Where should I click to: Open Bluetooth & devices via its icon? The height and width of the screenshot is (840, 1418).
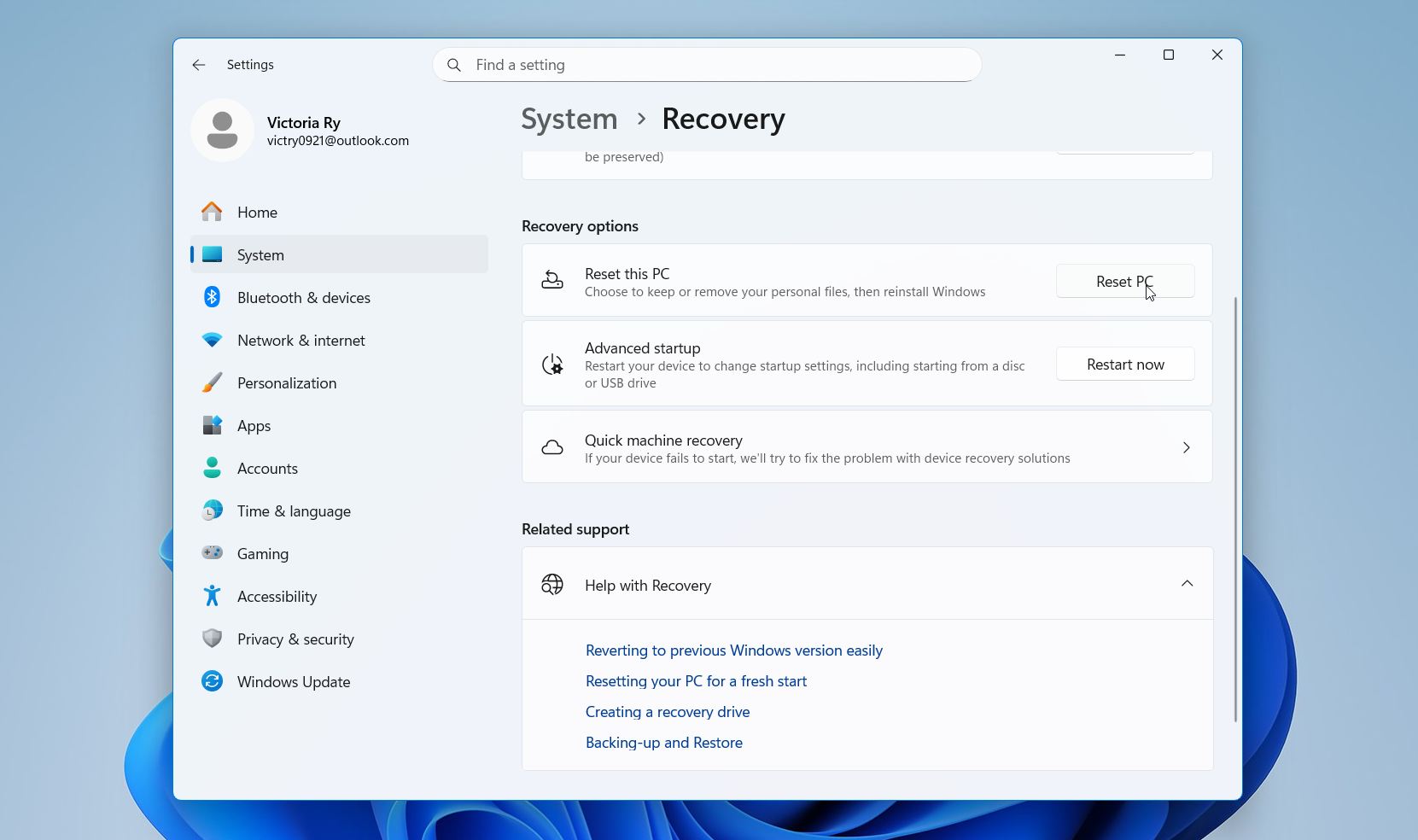pos(212,297)
